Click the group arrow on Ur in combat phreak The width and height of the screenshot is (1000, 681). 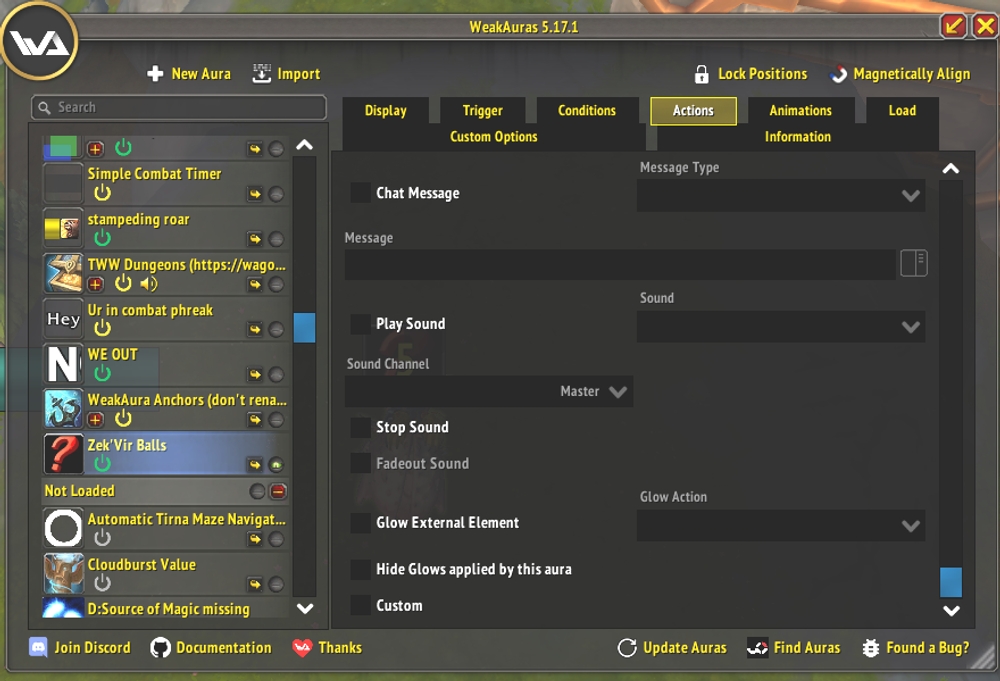(x=255, y=329)
